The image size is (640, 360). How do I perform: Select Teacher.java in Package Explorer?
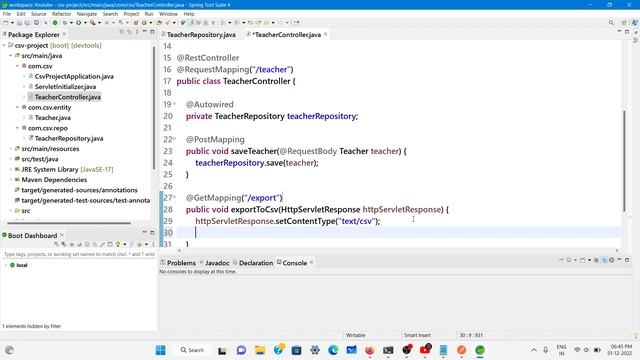pos(52,118)
